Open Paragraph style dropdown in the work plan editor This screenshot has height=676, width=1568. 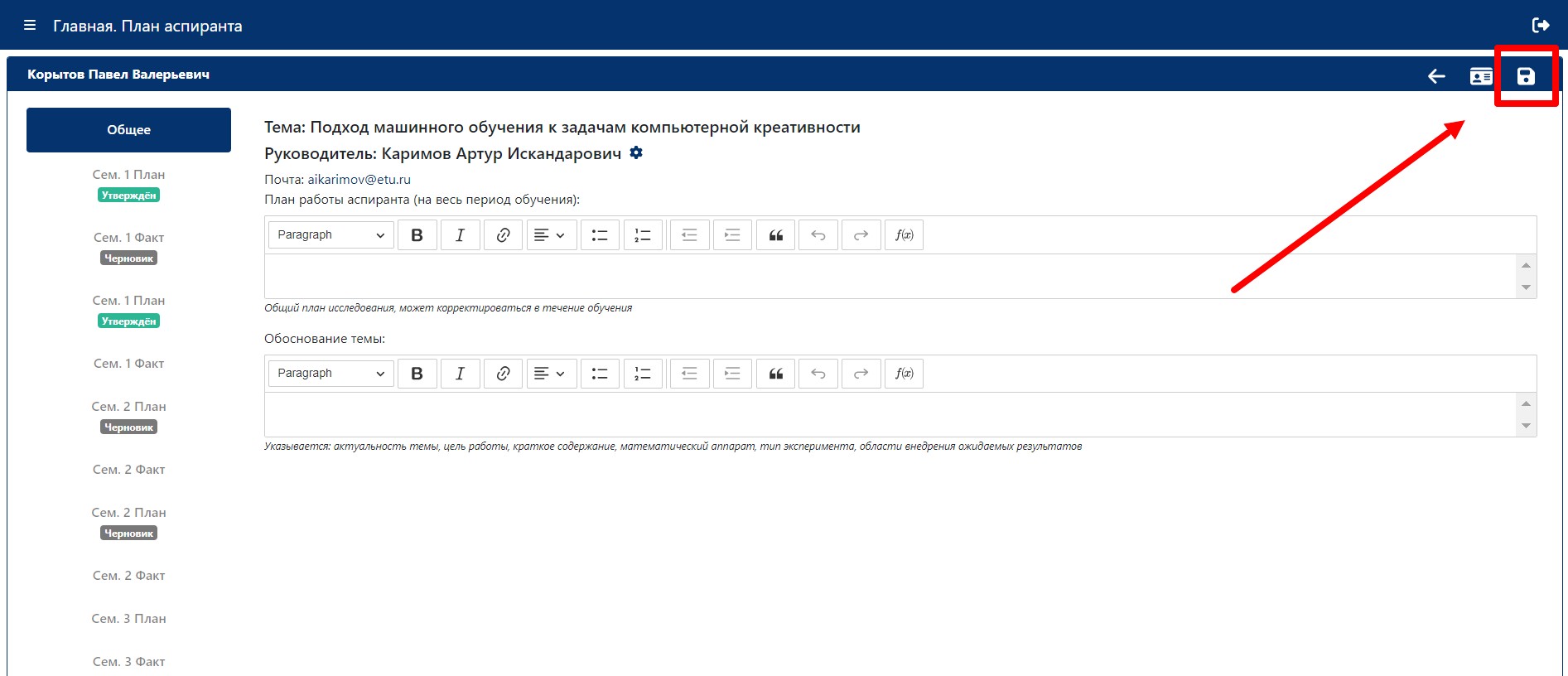(x=331, y=235)
